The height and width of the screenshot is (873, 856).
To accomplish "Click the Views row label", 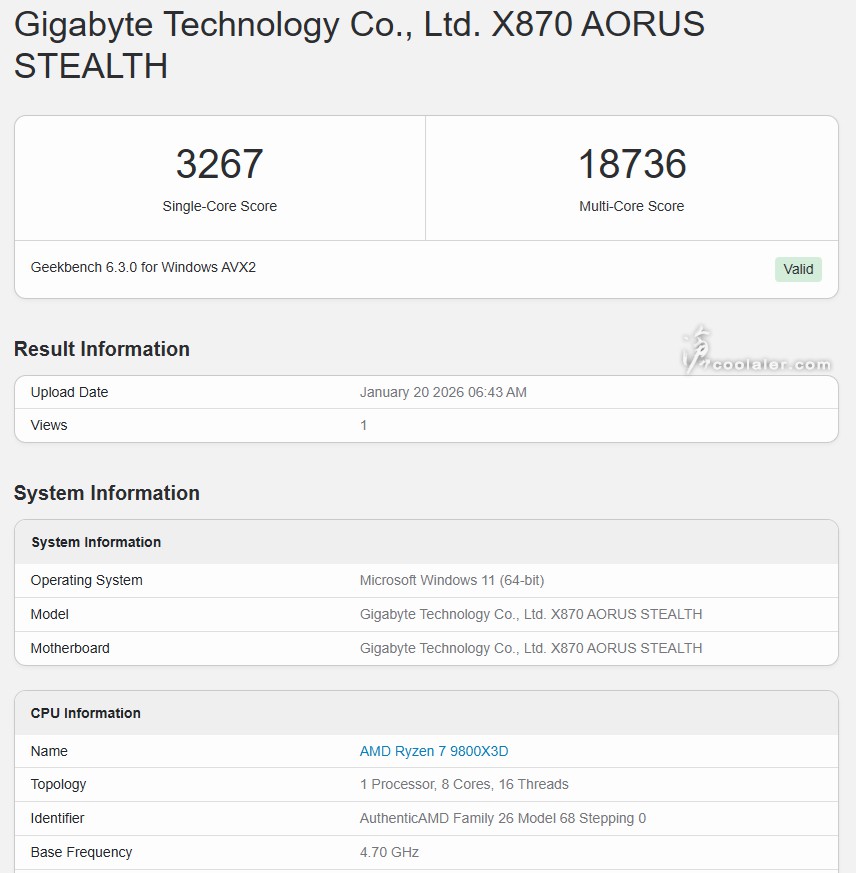I will [x=49, y=425].
